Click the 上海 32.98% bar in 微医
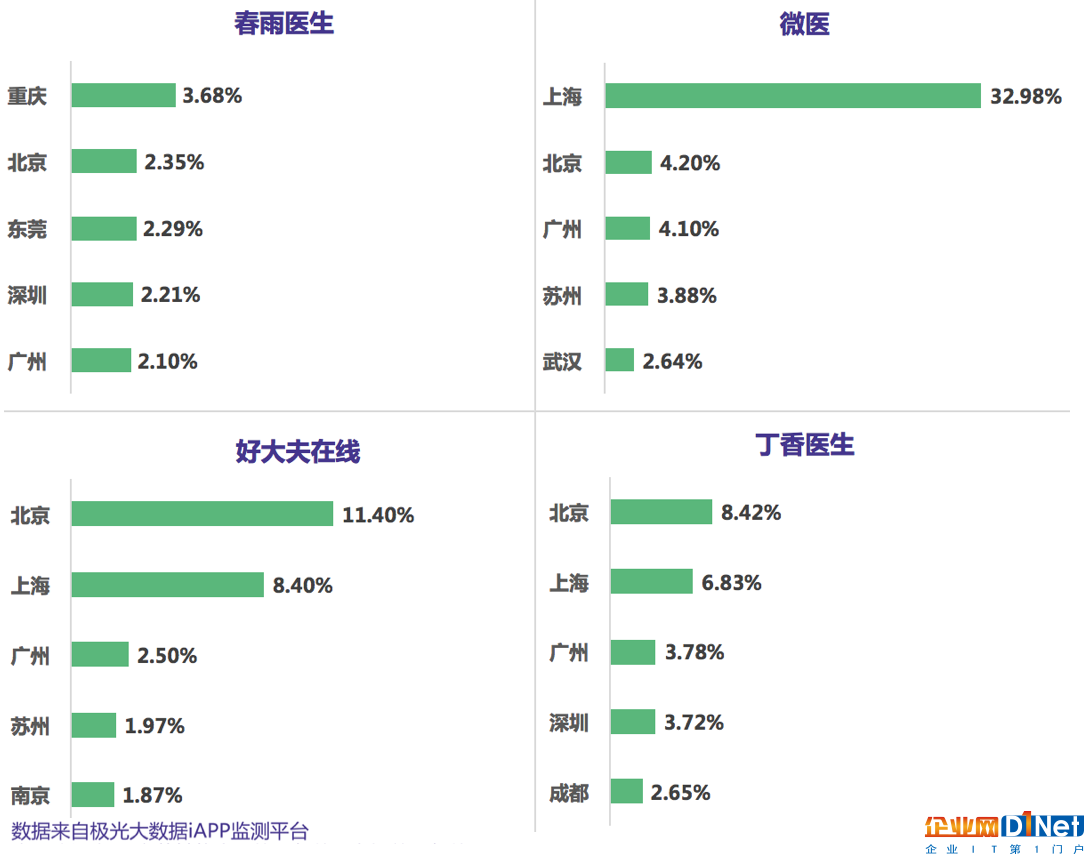This screenshot has width=1084, height=854. pos(793,95)
